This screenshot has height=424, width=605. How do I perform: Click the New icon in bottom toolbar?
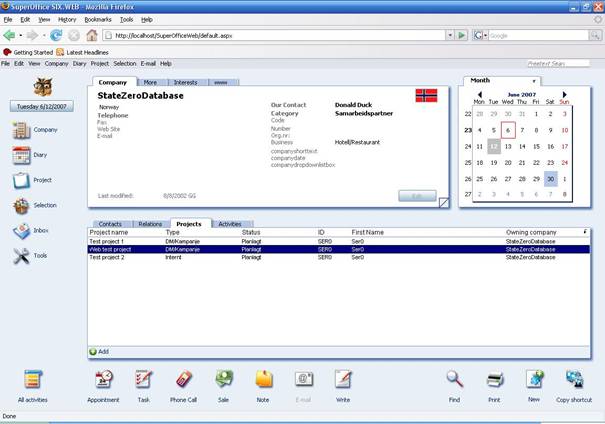[534, 379]
